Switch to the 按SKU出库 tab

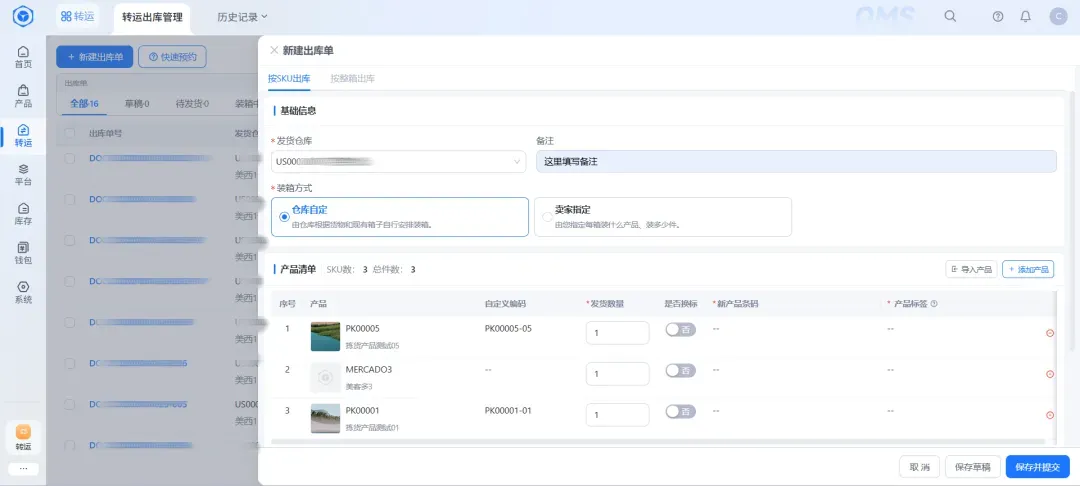click(289, 78)
